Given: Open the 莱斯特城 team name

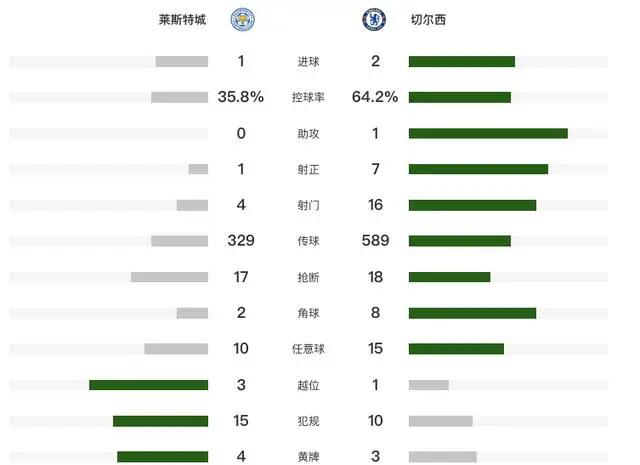Looking at the screenshot, I should pos(182,20).
